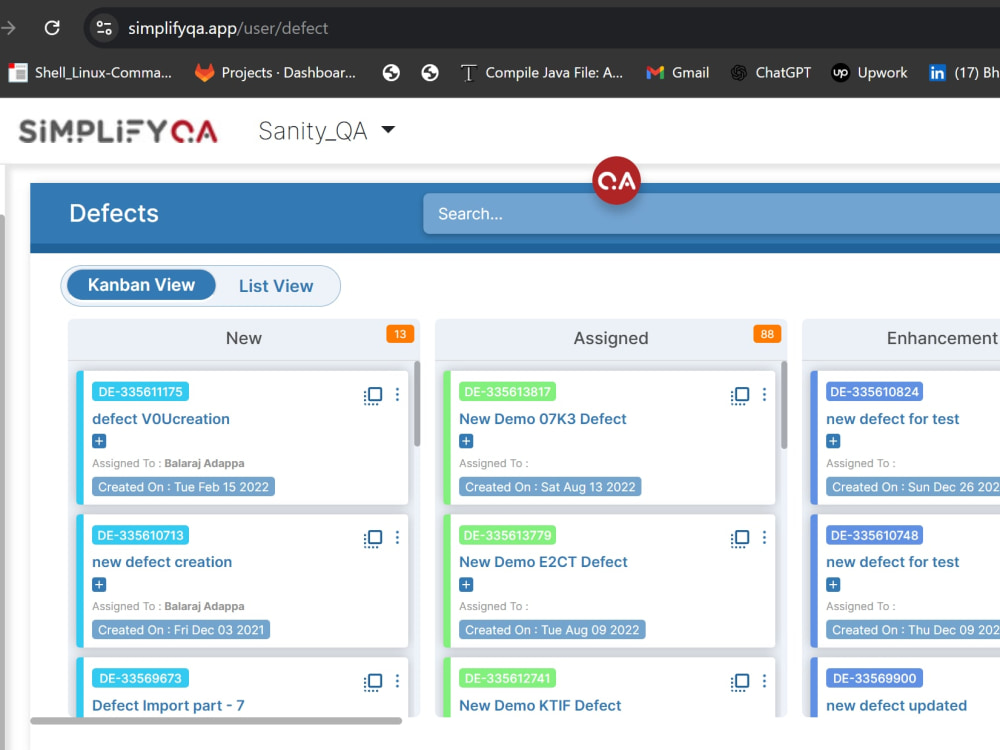Image resolution: width=1000 pixels, height=750 pixels.
Task: Open Compile Java File bookmark
Action: pos(541,73)
